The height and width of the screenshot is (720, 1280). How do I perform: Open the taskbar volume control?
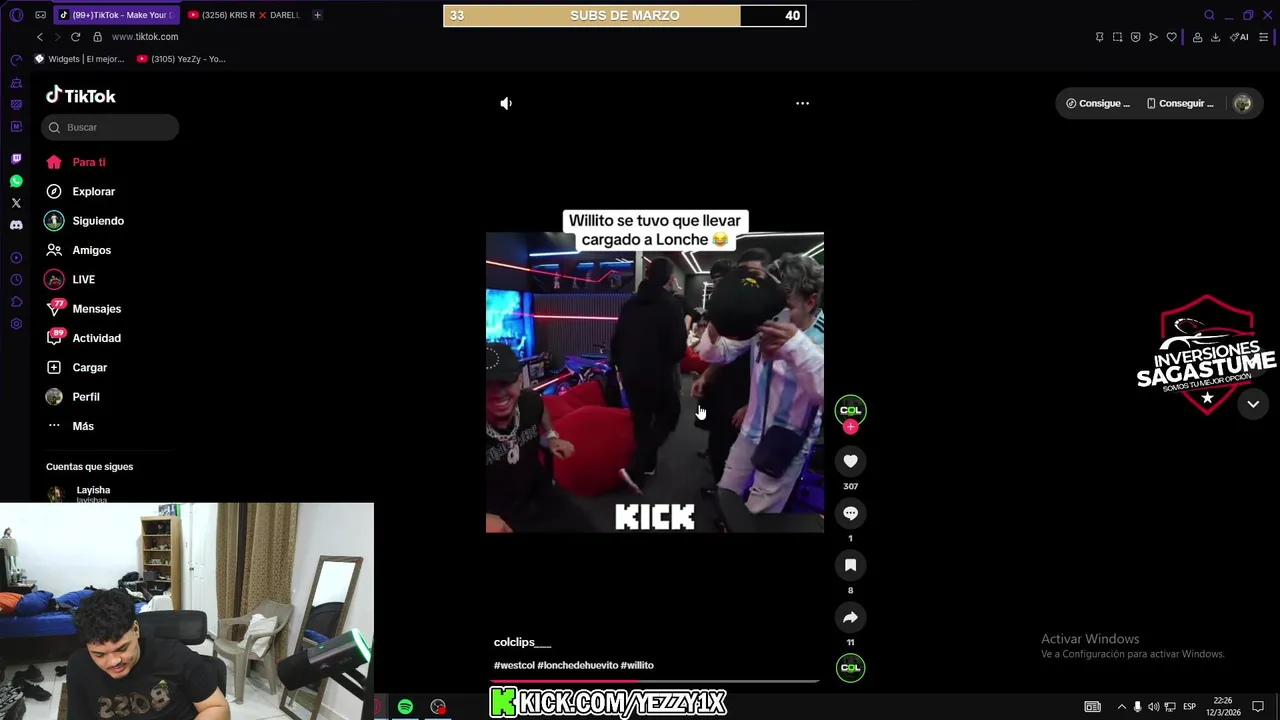click(x=1153, y=707)
